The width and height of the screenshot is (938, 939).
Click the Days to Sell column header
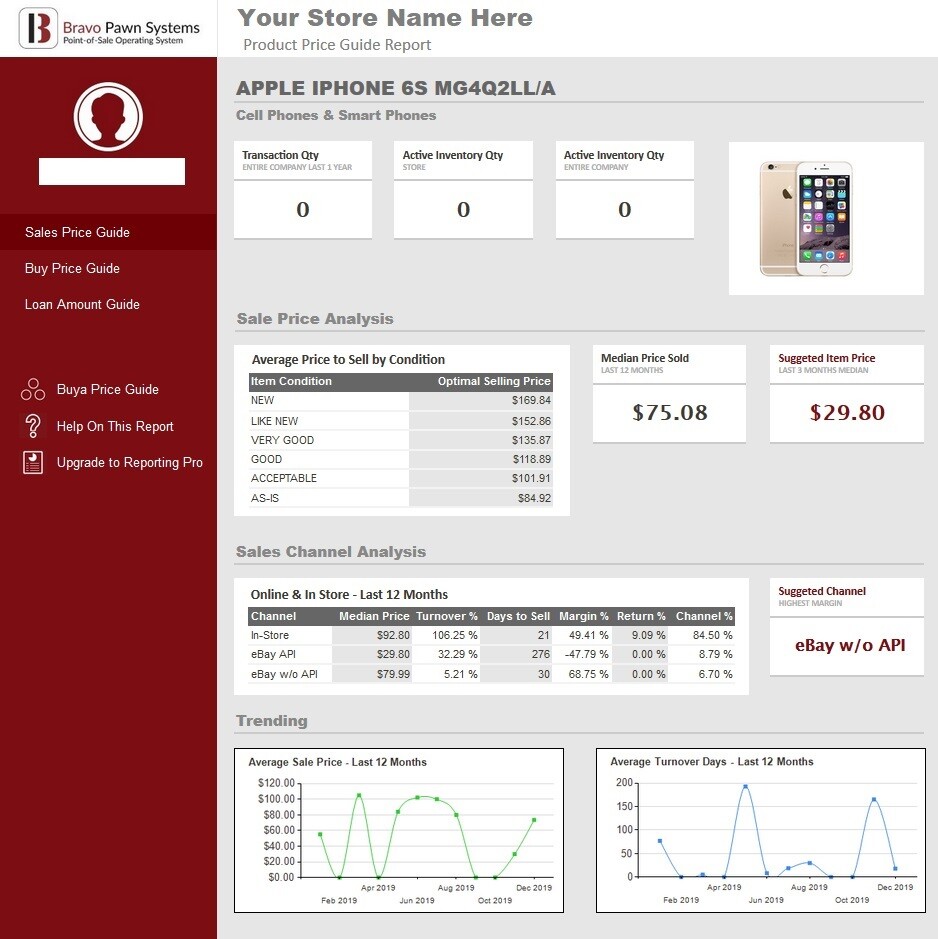click(518, 616)
